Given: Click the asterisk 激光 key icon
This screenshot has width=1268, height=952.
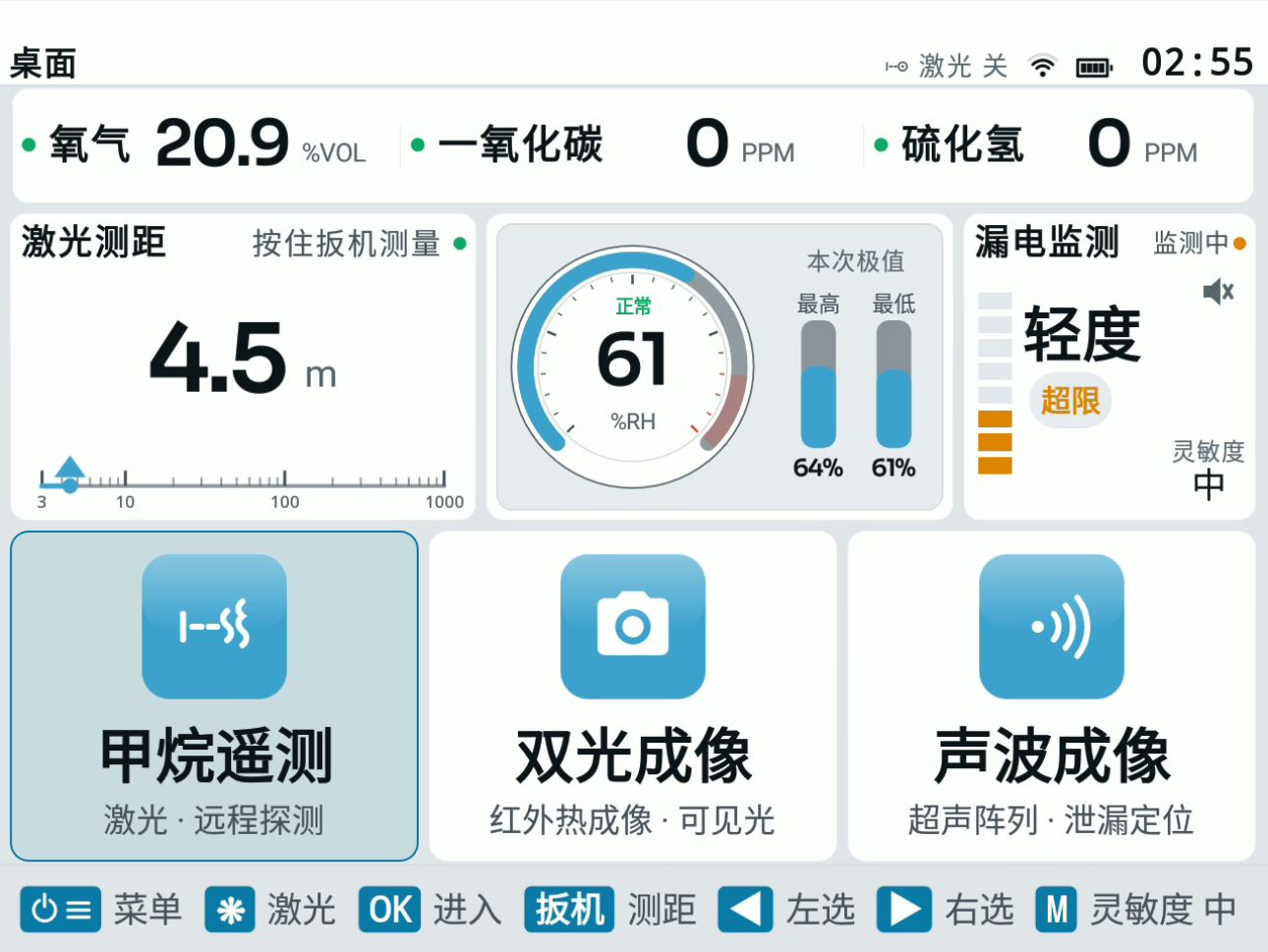Looking at the screenshot, I should tap(230, 910).
